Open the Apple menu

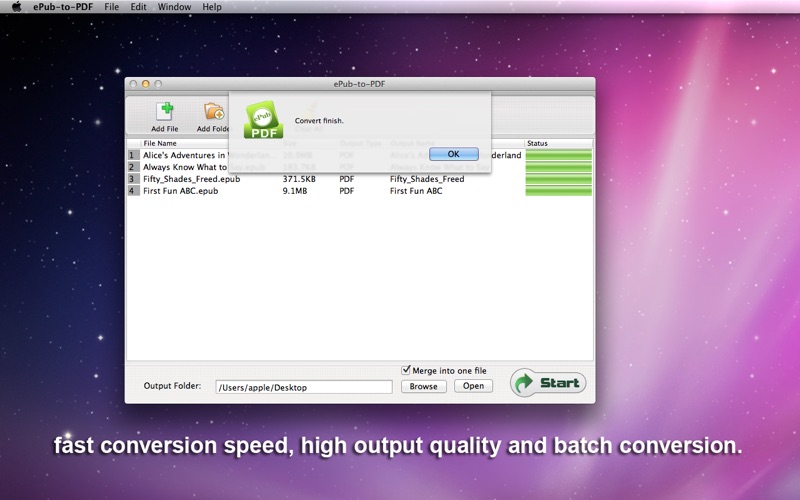tap(16, 7)
